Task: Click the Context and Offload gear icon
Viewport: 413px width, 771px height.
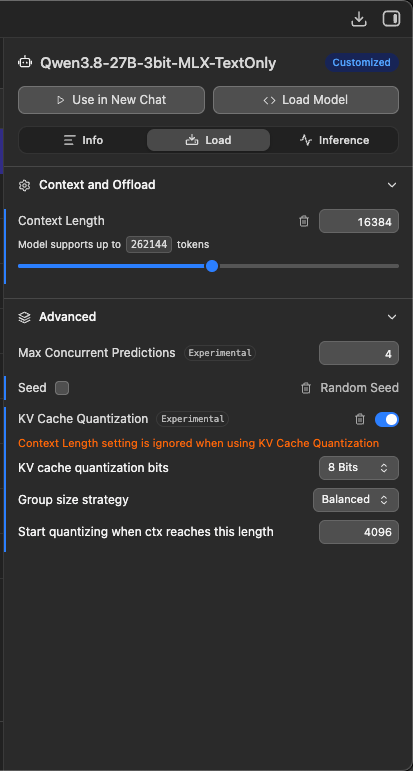Action: point(24,185)
